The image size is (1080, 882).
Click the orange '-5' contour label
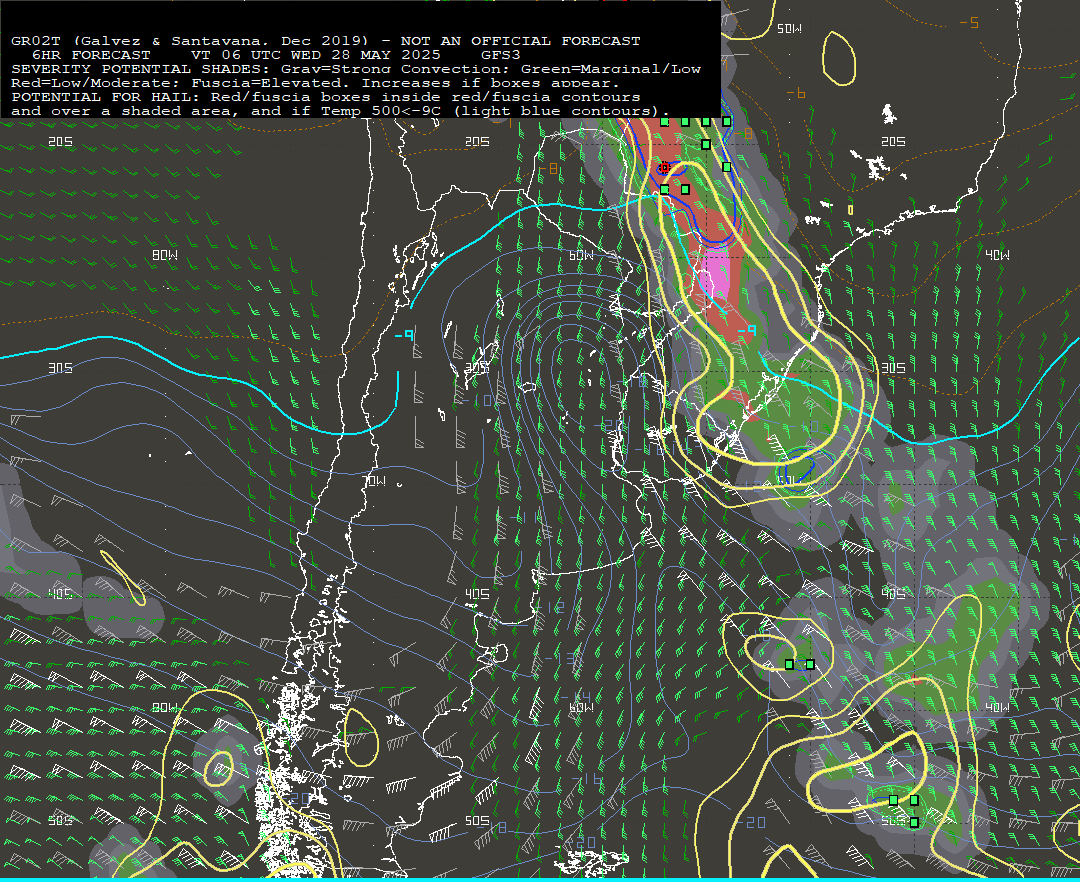pos(969,23)
